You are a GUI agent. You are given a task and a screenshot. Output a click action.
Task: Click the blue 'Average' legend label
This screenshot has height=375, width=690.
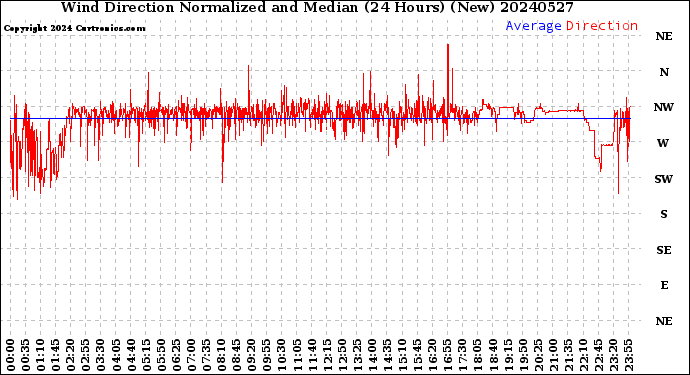click(533, 26)
